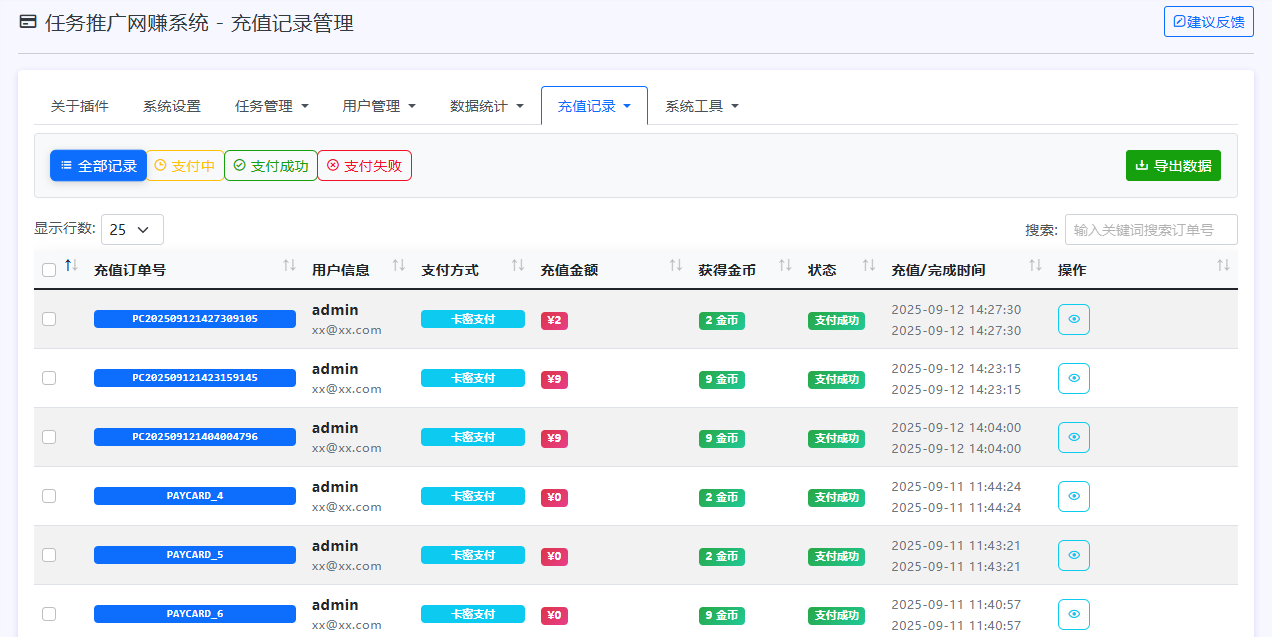Open the 系统工具 dropdown menu
The width and height of the screenshot is (1272, 637).
702,104
